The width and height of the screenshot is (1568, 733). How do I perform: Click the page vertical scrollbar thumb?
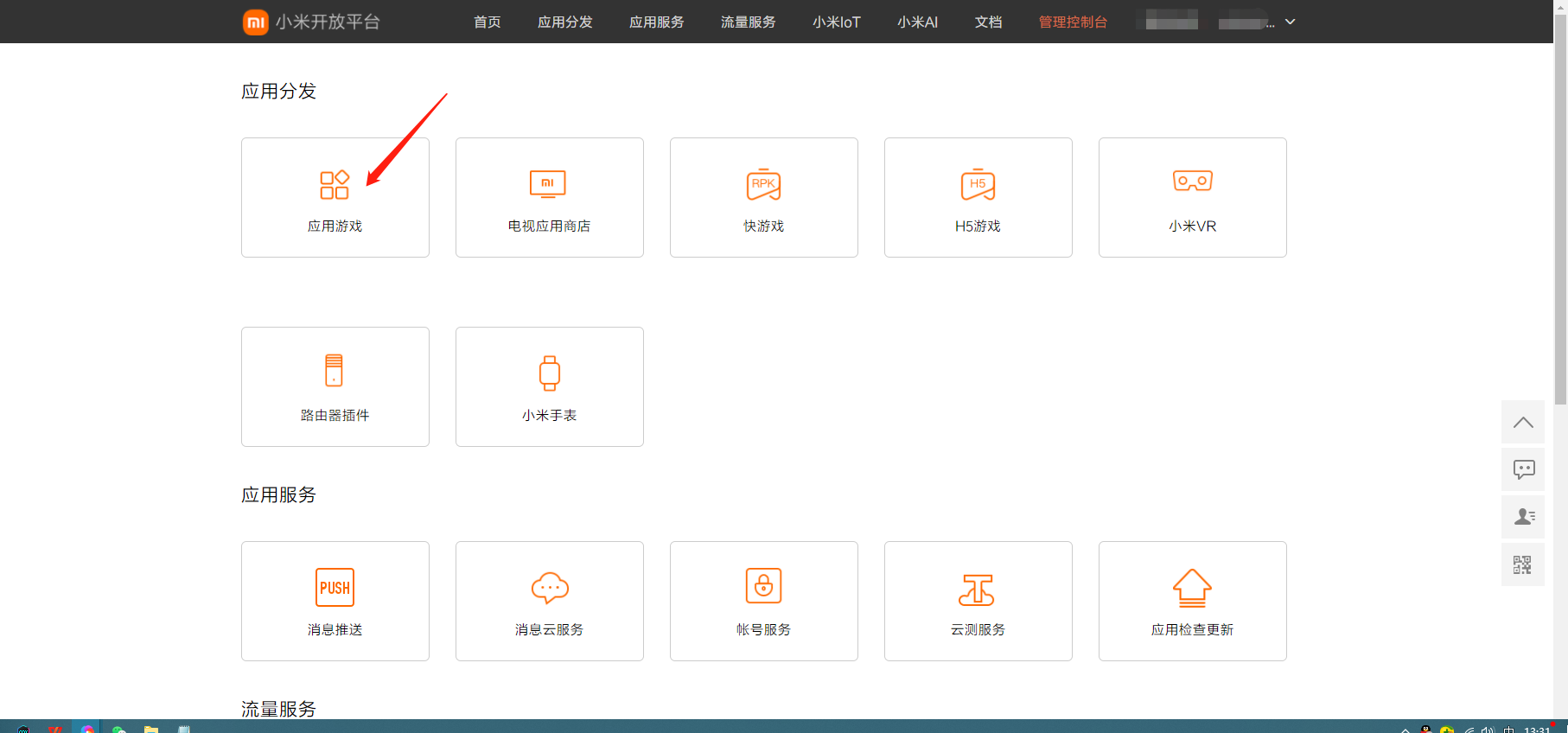point(1560,207)
